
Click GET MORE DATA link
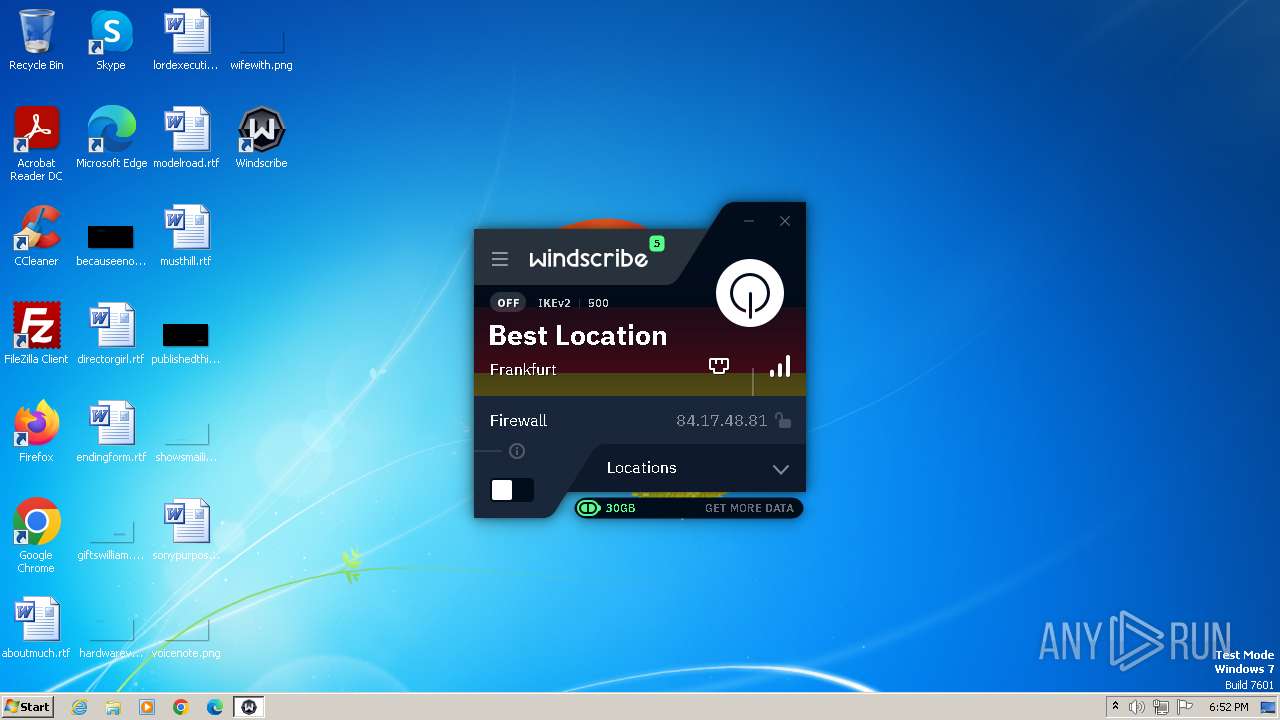749,508
